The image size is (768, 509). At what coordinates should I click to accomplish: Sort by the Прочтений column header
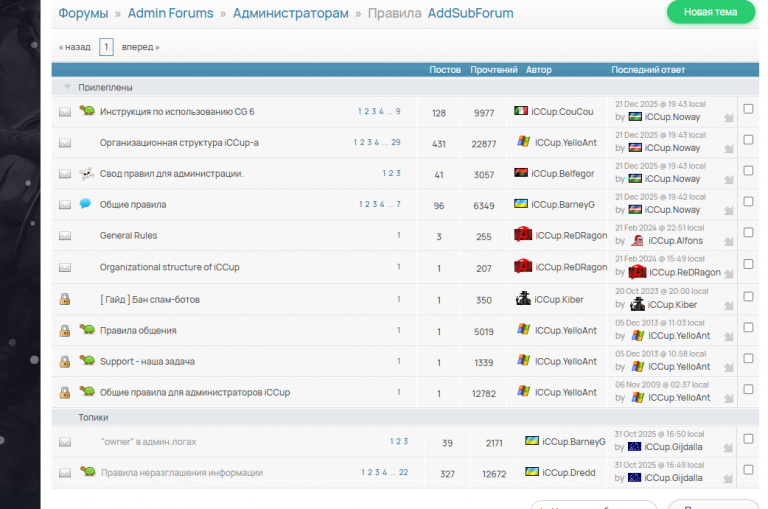(494, 70)
